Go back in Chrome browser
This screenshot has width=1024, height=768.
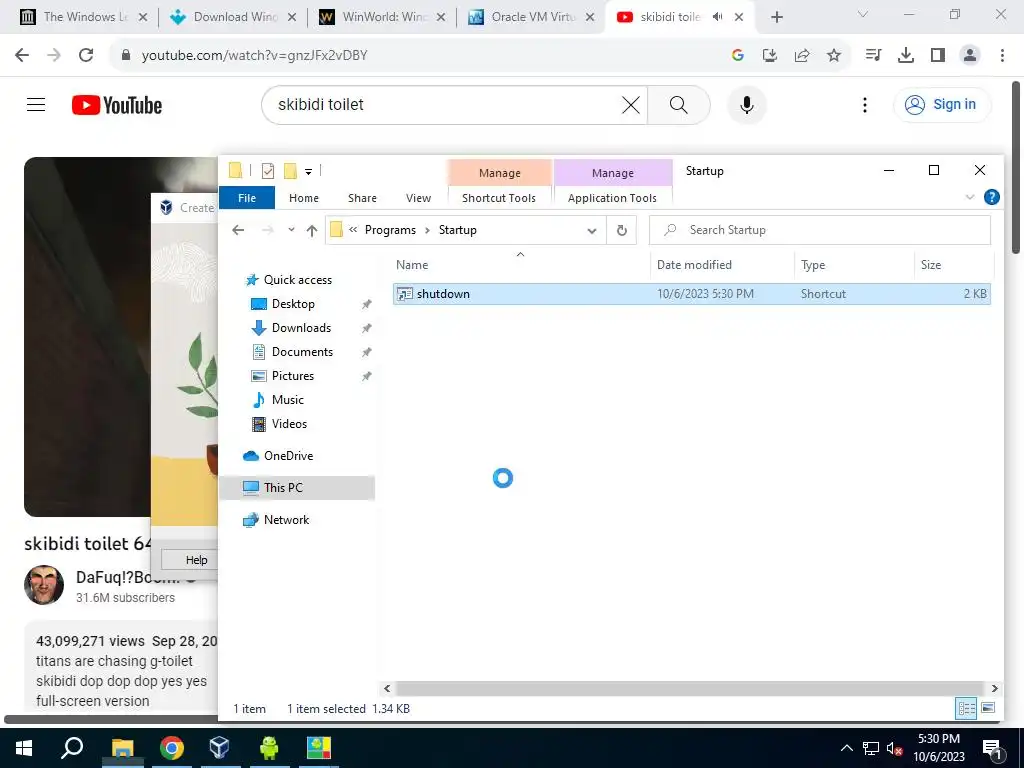[x=22, y=56]
